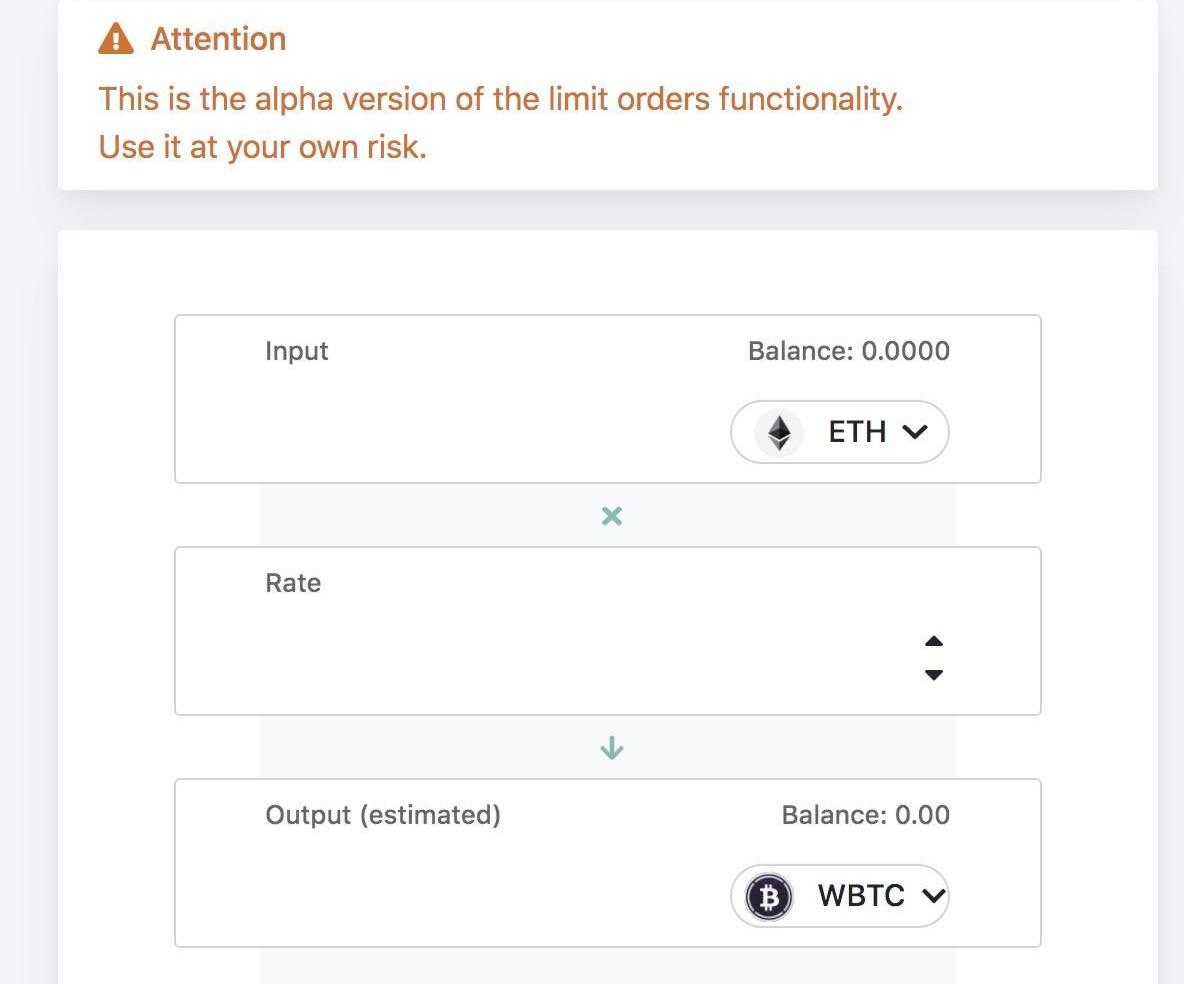This screenshot has height=984, width=1184.
Task: Click the Ethereum diamond logo icon
Action: (779, 432)
